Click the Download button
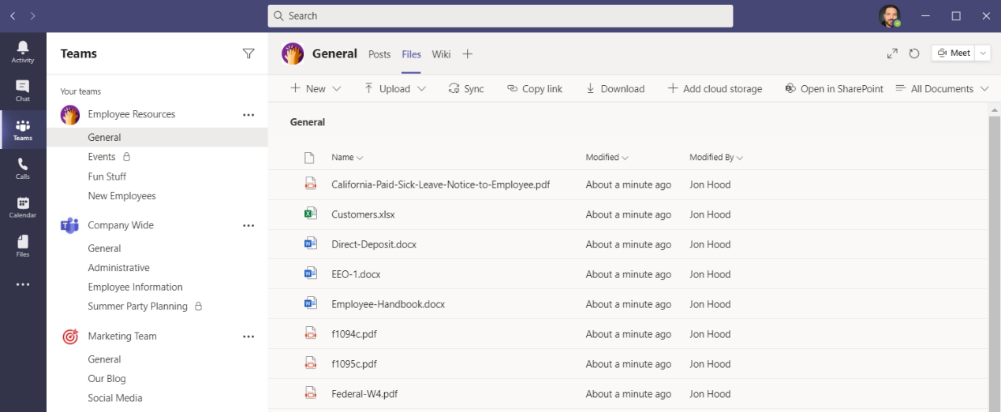This screenshot has height=412, width=1001. click(615, 89)
